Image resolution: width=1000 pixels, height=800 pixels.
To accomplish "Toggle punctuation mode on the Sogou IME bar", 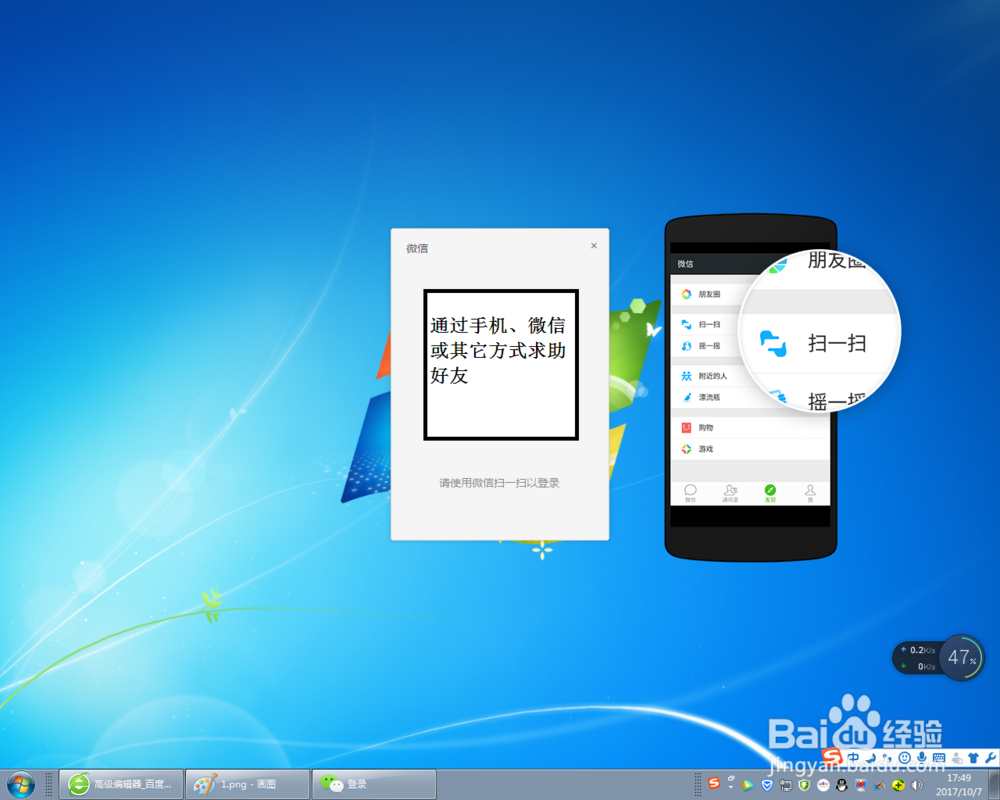I will 887,758.
